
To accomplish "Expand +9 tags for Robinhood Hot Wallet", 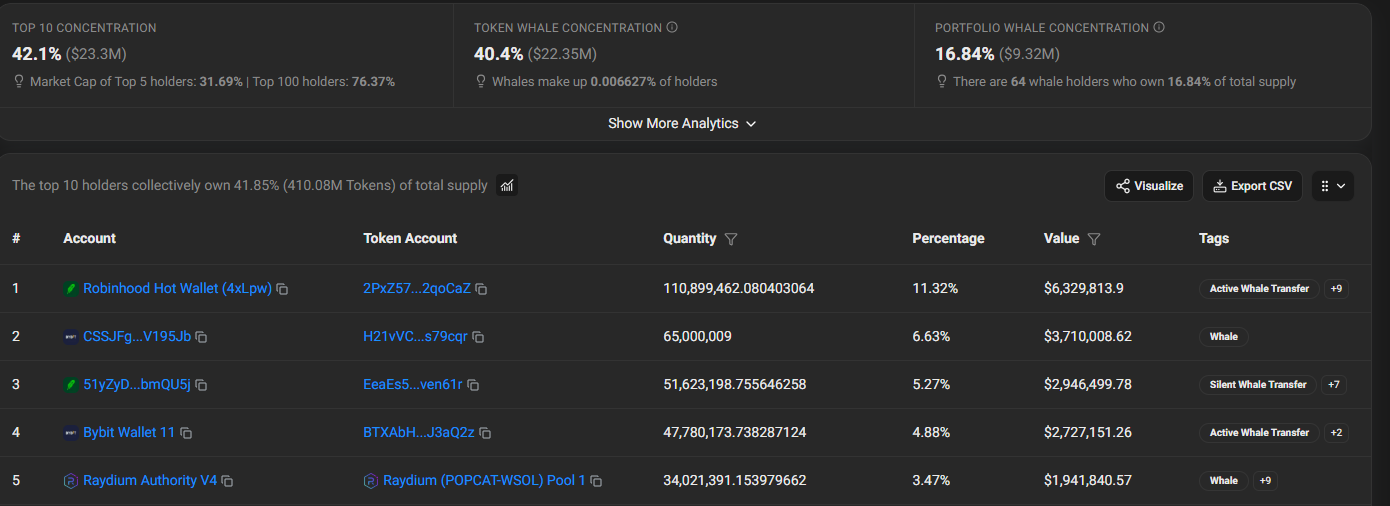I will 1336,289.
